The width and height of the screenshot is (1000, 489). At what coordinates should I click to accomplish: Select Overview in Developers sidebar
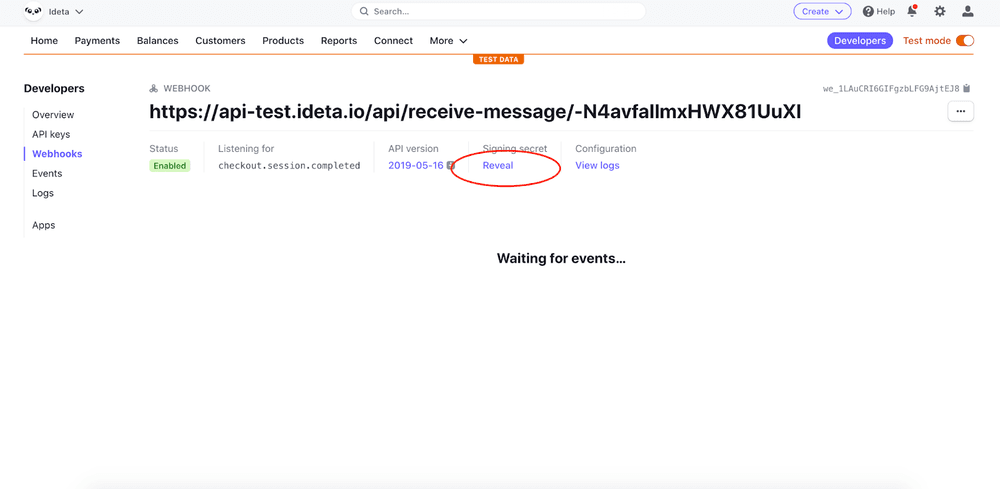[53, 115]
